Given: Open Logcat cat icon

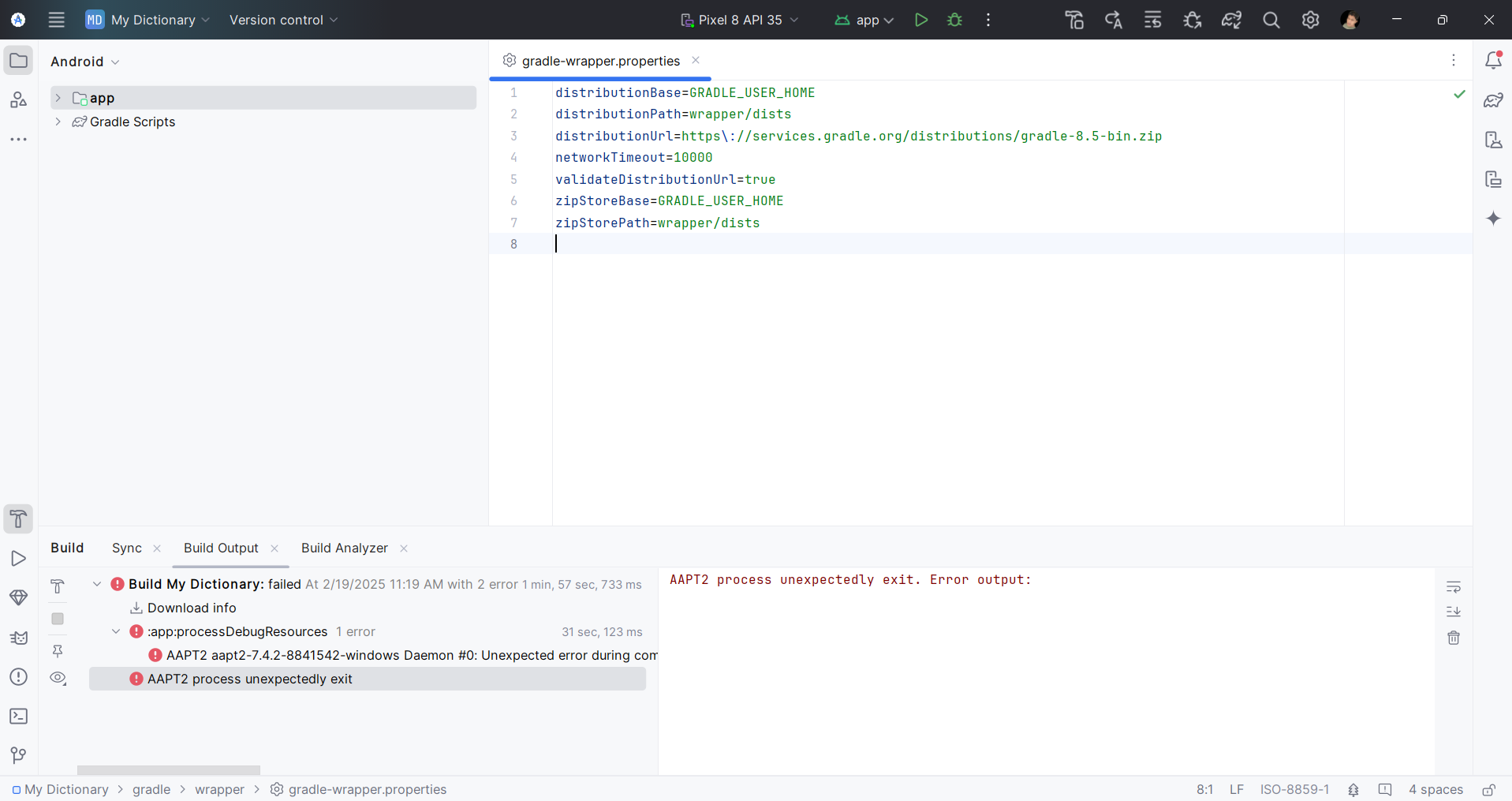Looking at the screenshot, I should pos(18,637).
